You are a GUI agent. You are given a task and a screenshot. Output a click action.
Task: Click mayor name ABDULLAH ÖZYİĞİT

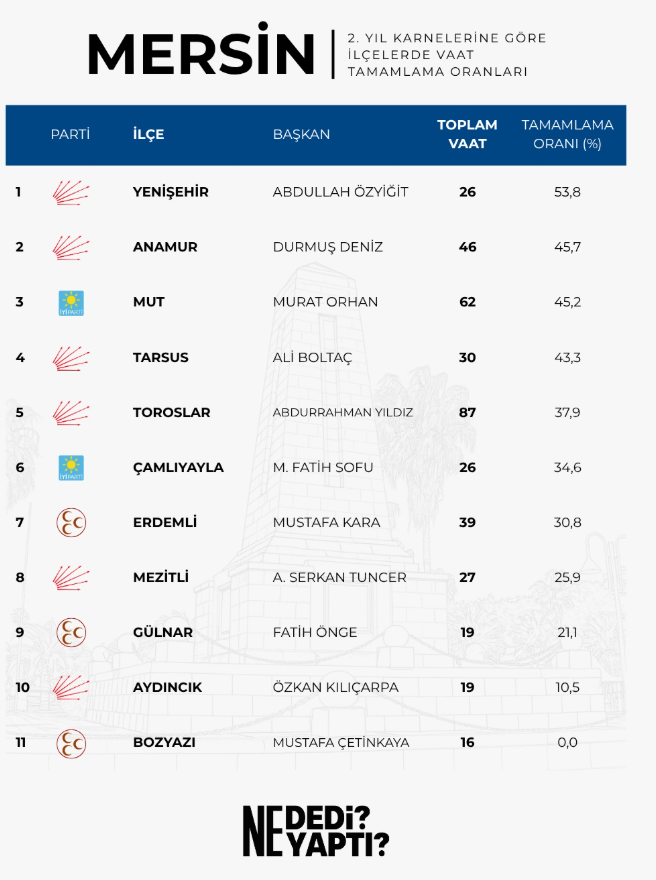coord(341,192)
